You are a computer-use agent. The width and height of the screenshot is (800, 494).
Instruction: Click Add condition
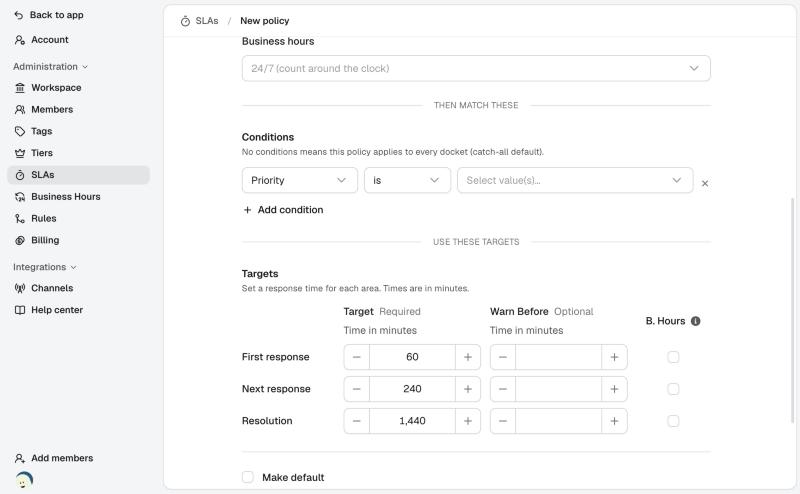coord(283,210)
